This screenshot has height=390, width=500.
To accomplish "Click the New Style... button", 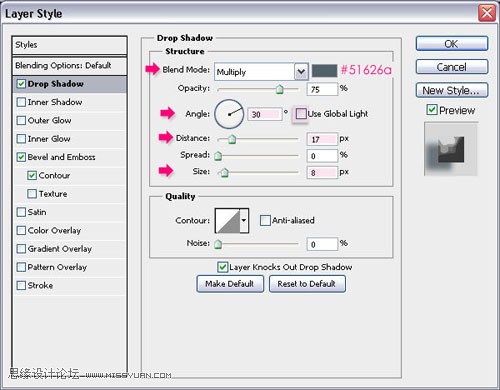I will pyautogui.click(x=452, y=90).
